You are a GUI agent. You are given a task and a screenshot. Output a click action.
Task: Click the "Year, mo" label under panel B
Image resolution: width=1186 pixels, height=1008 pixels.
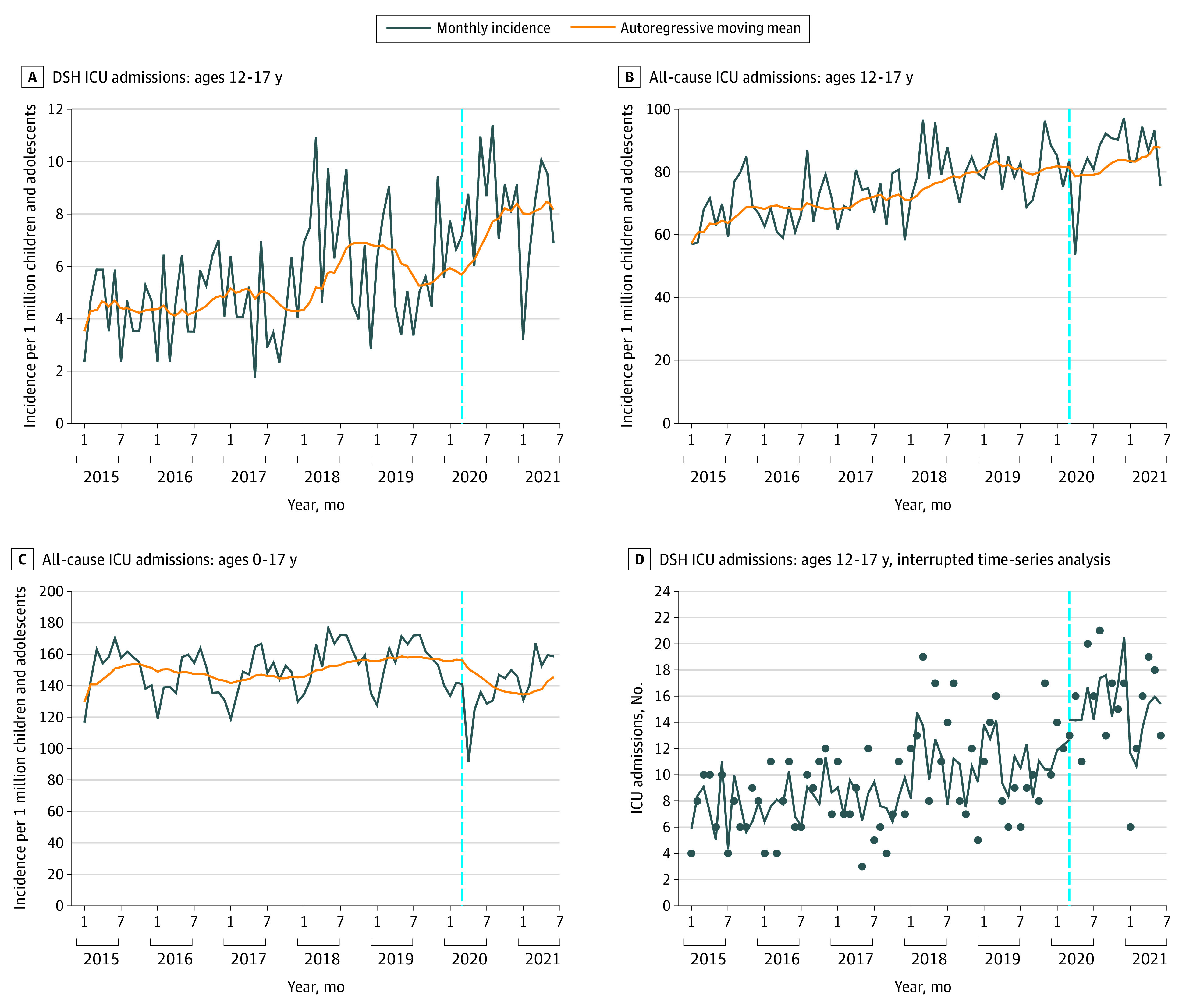[x=923, y=505]
